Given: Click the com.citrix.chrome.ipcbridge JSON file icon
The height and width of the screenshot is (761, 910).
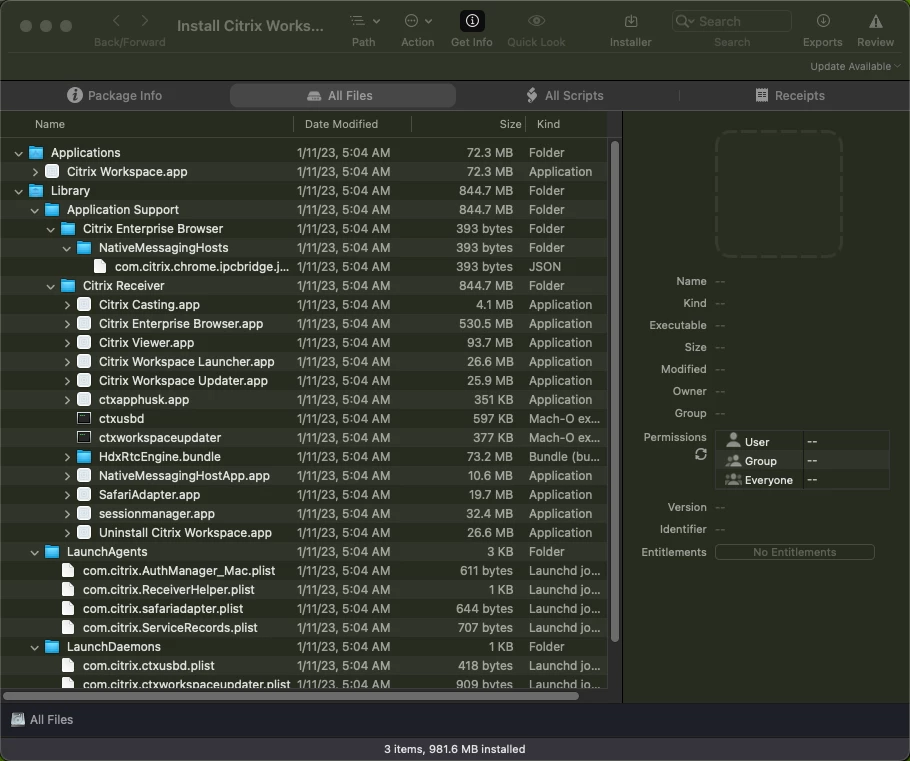Looking at the screenshot, I should 100,266.
